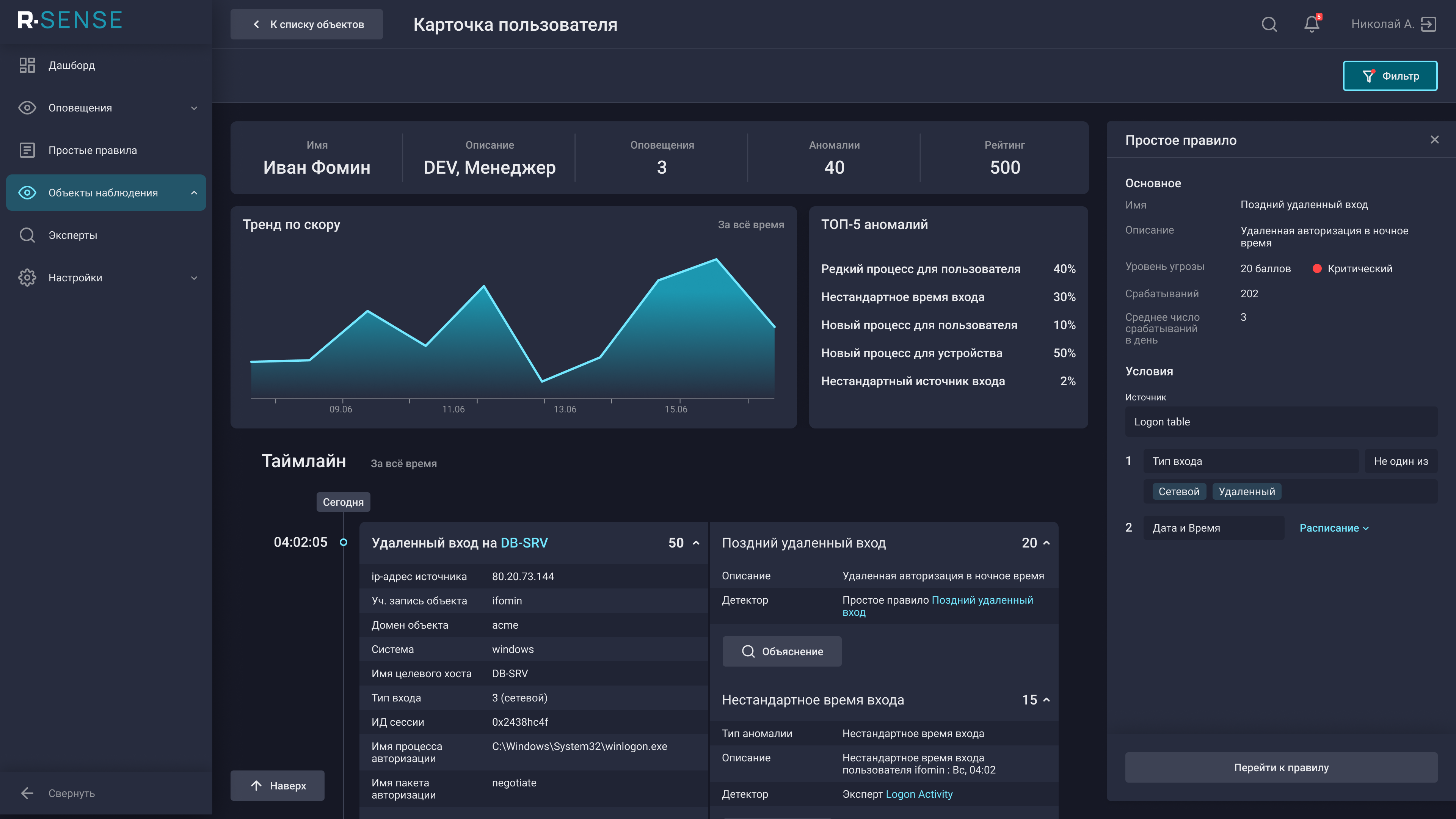
Task: Click the search magnifier icon in header
Action: pyautogui.click(x=1269, y=24)
